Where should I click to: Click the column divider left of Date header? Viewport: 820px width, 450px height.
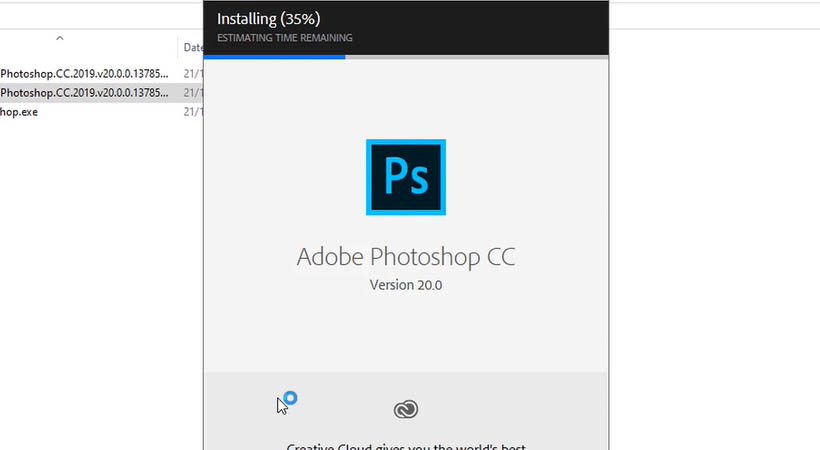point(178,47)
